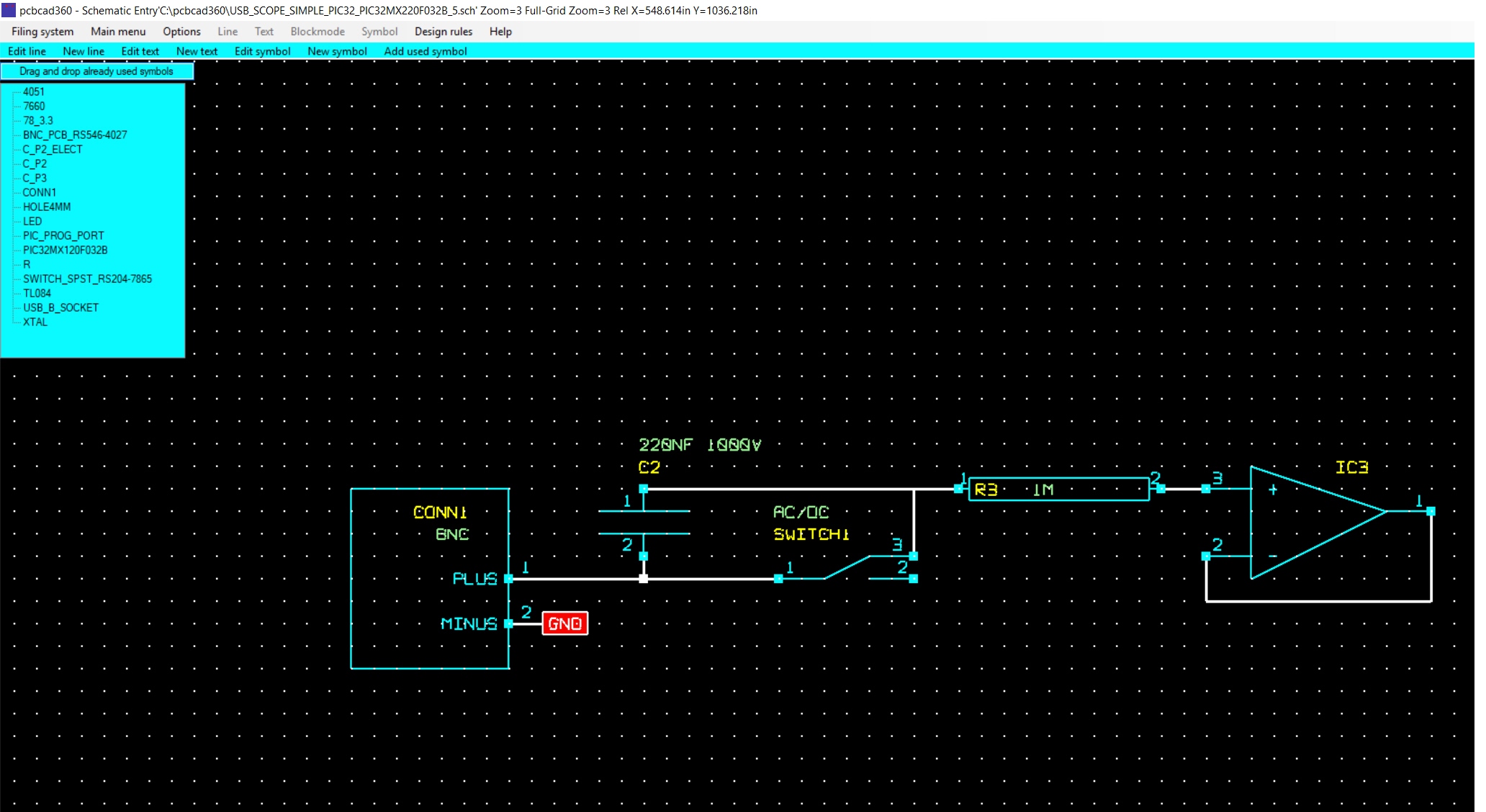This screenshot has height=812, width=1486.
Task: Open the Design rules menu
Action: click(x=443, y=32)
